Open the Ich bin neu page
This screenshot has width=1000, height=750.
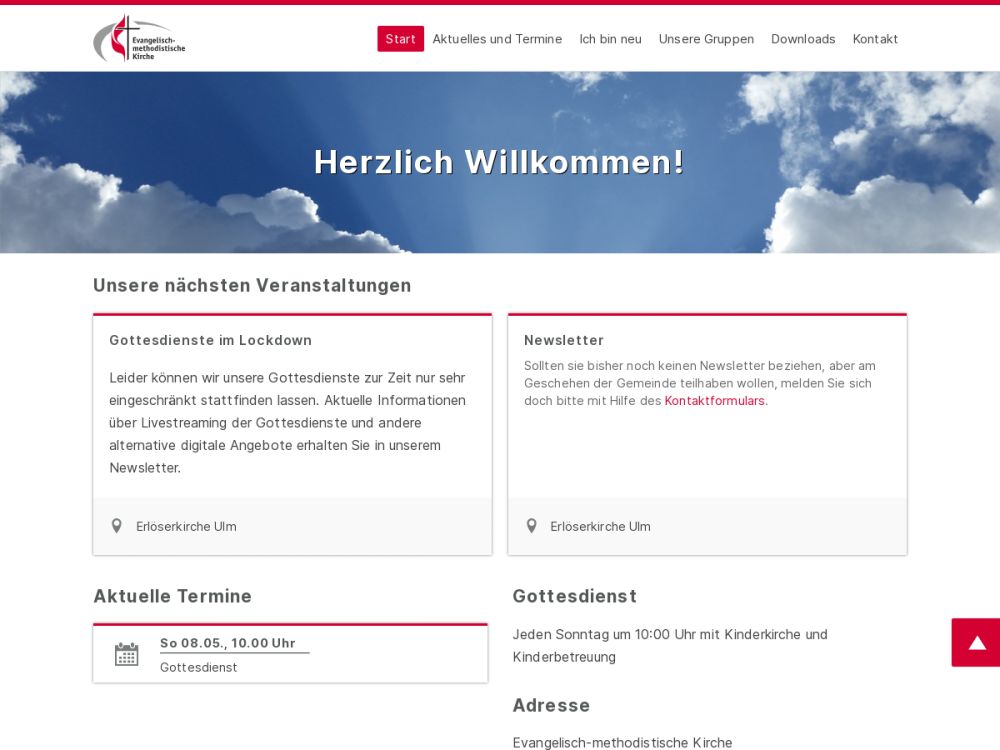pos(610,39)
